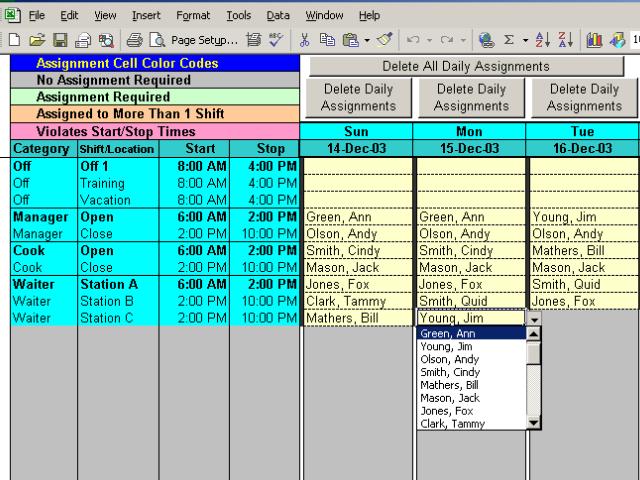The height and width of the screenshot is (480, 640).
Task: Delete Daily Assignments for Sunday
Action: click(358, 98)
